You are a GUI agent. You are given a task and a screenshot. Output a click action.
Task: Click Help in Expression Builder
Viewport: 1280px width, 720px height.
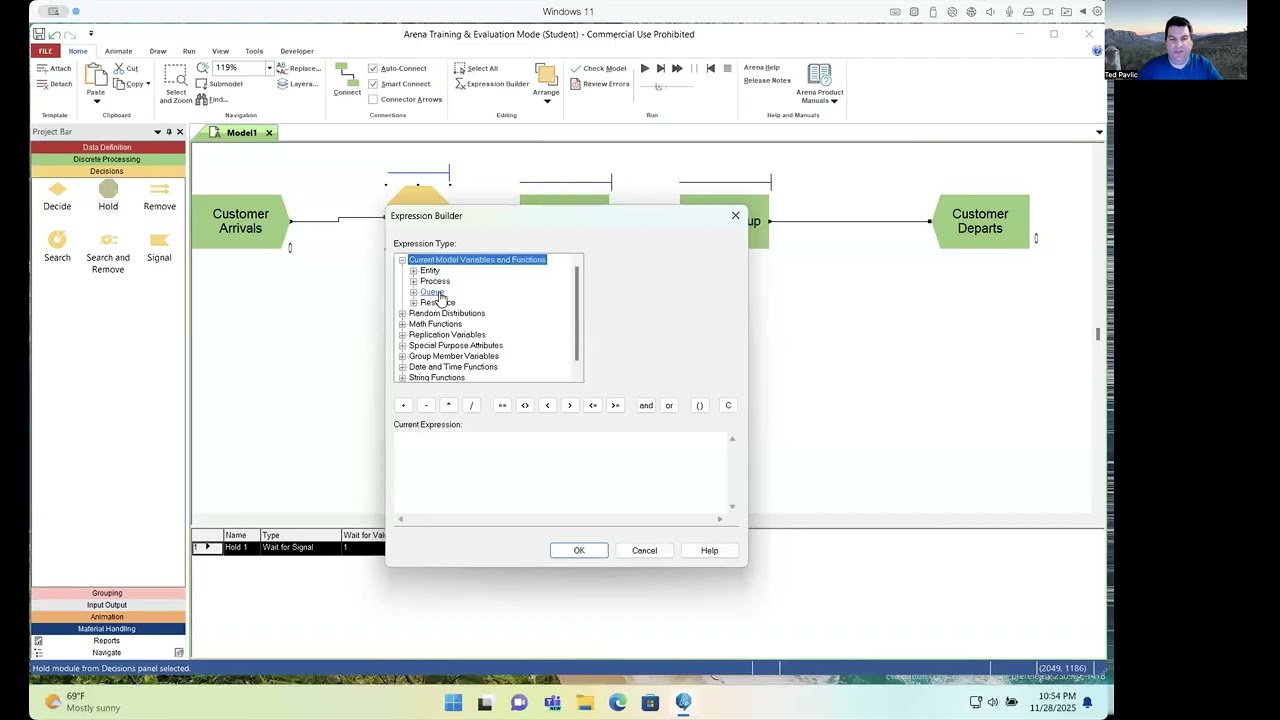tap(709, 551)
